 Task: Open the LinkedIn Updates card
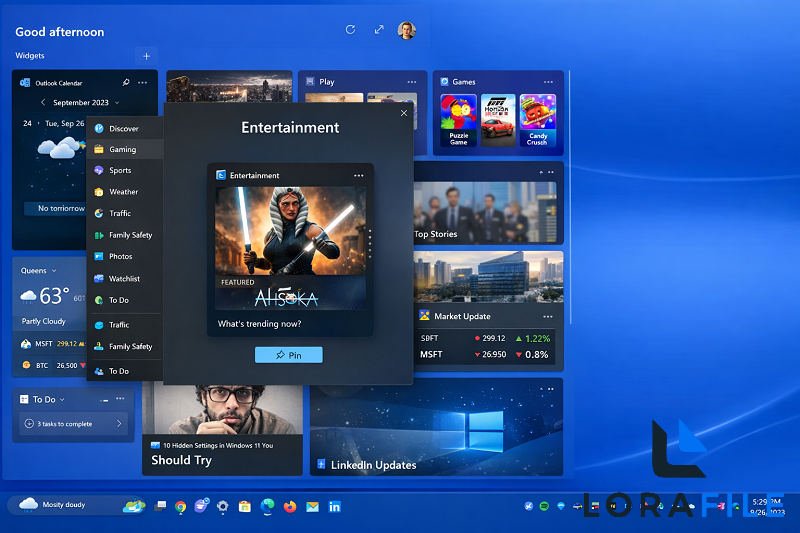point(437,427)
